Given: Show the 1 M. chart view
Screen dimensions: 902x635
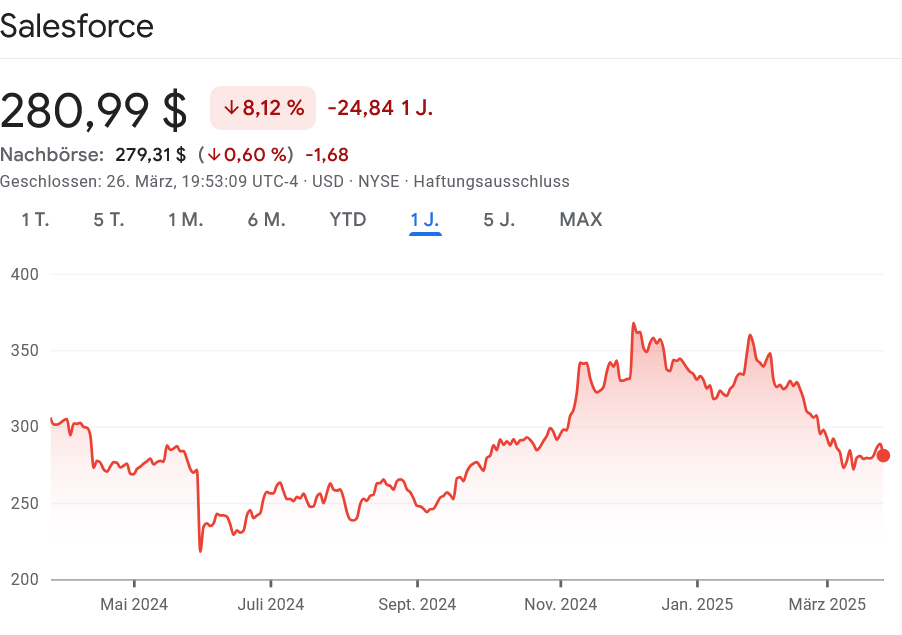Looking at the screenshot, I should [185, 220].
